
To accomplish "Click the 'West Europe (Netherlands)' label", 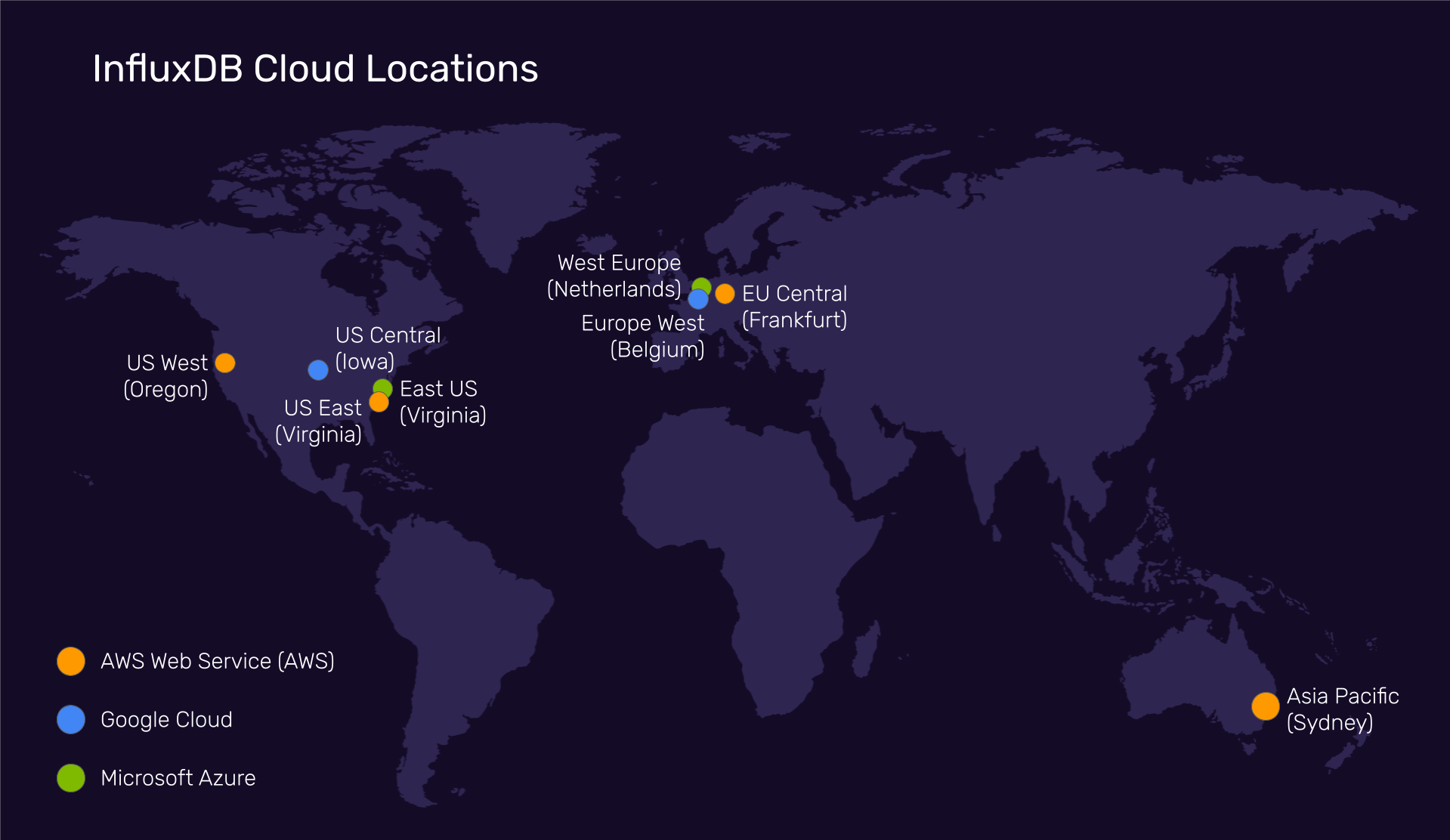I will point(614,276).
